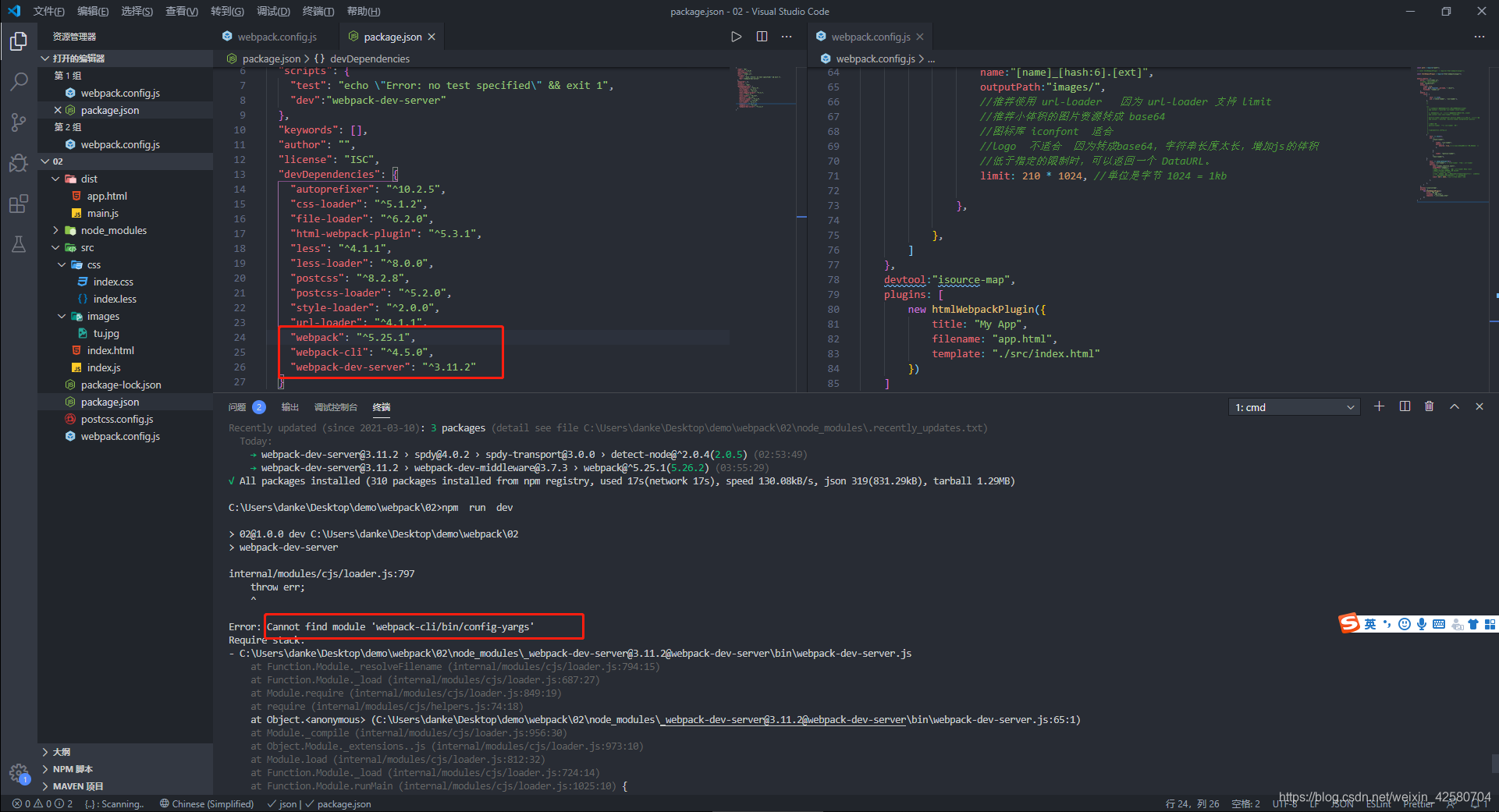Switch to the Problems panel tab

pyautogui.click(x=247, y=407)
